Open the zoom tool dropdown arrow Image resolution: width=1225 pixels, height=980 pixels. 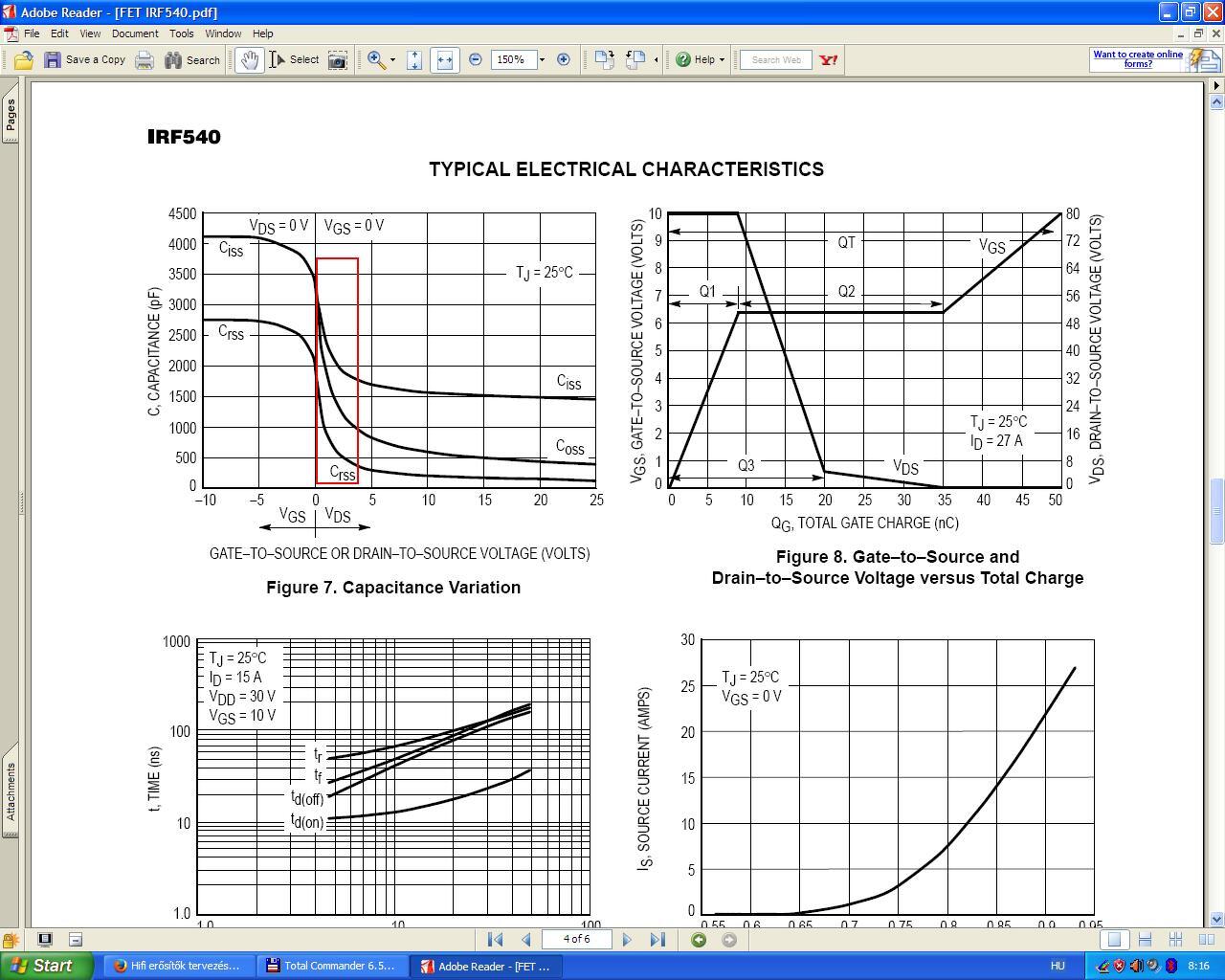(392, 59)
